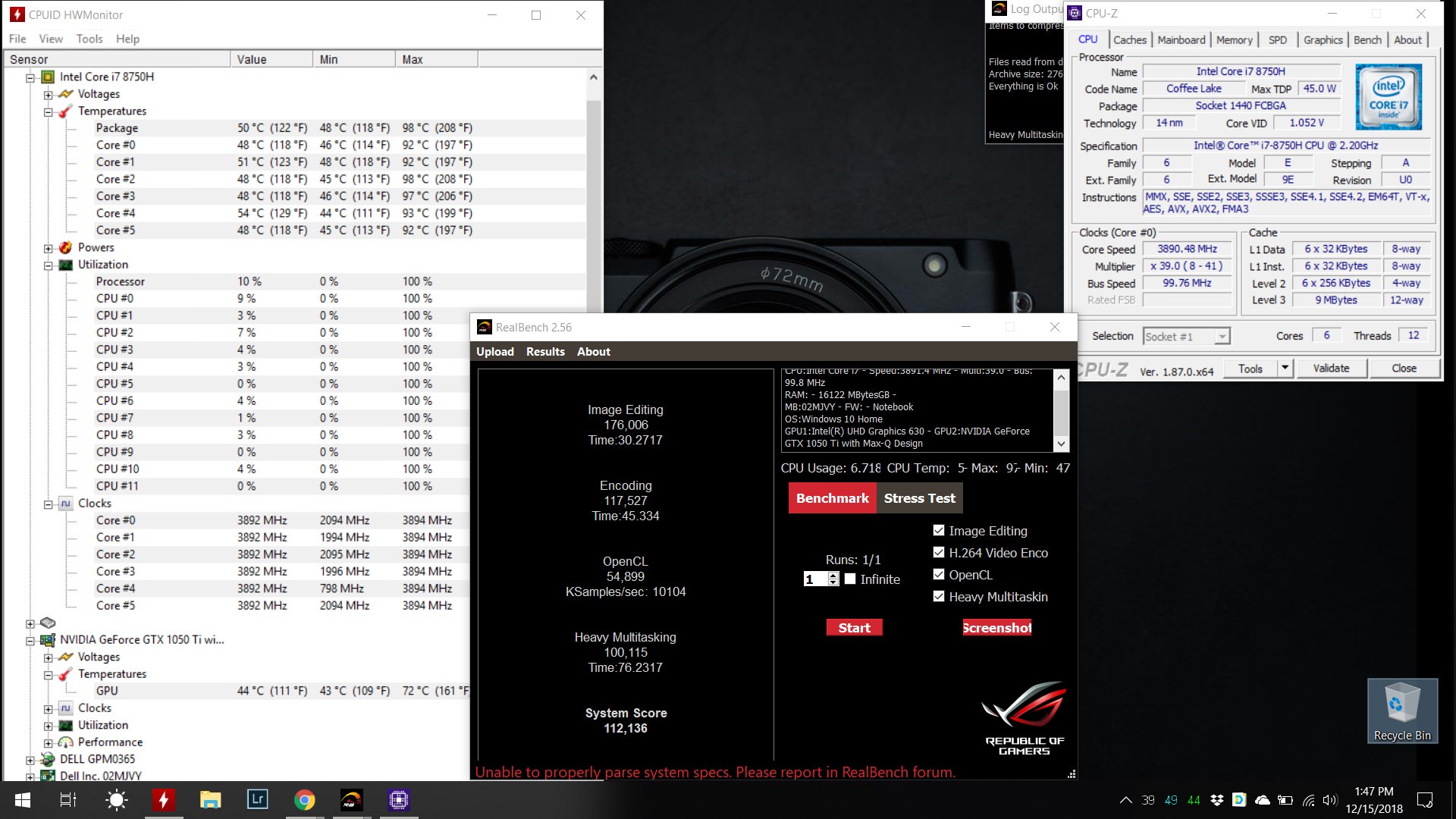Click the clock showing 1:47 PM in the taskbar

click(1373, 792)
